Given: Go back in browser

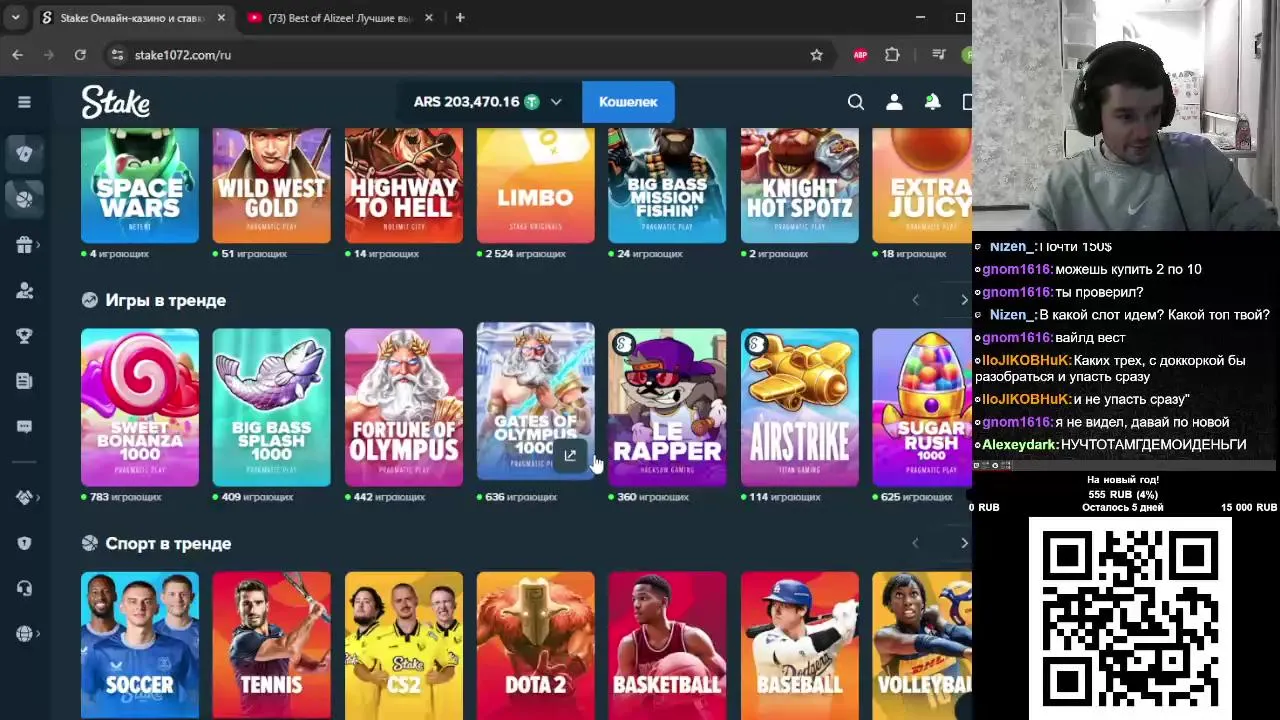Looking at the screenshot, I should pyautogui.click(x=18, y=55).
